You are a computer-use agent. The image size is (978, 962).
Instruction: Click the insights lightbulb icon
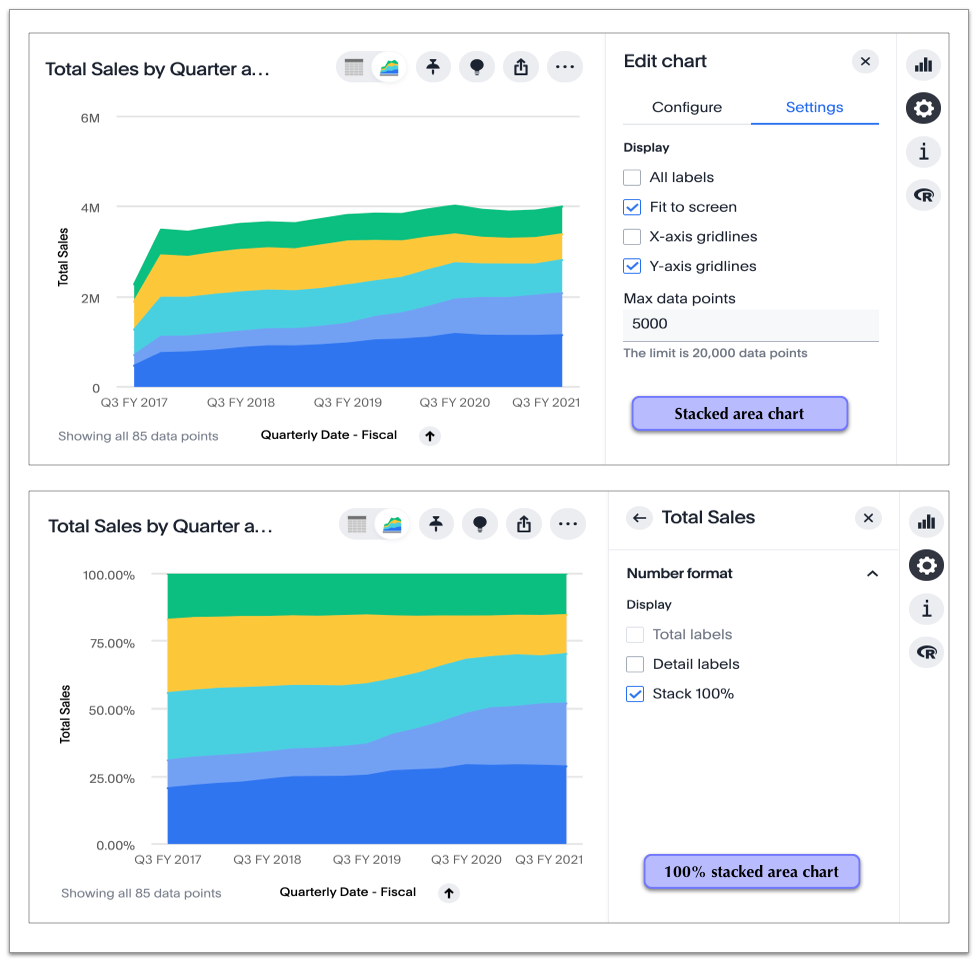pos(477,66)
